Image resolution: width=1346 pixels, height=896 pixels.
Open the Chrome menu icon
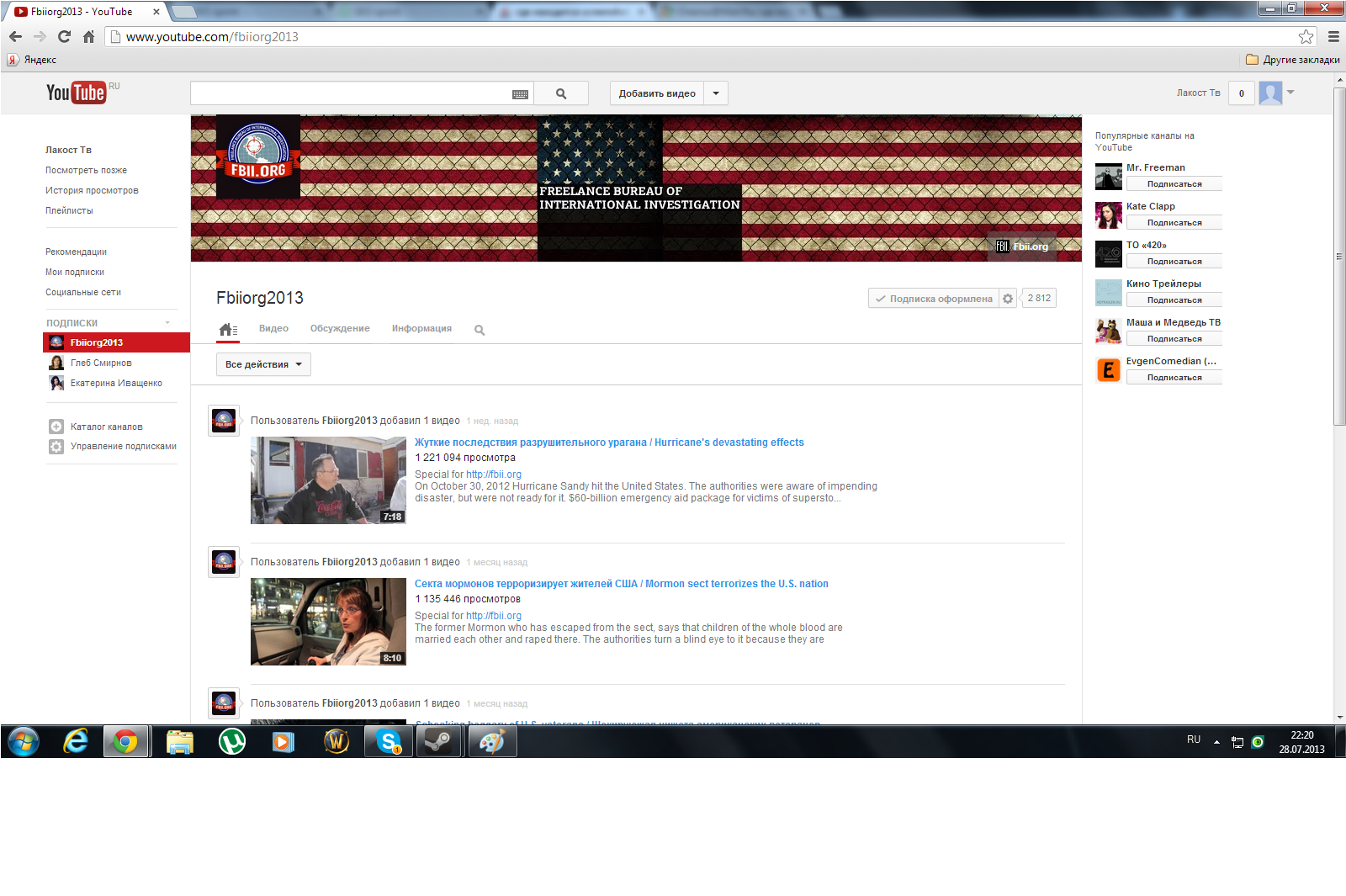click(1333, 36)
